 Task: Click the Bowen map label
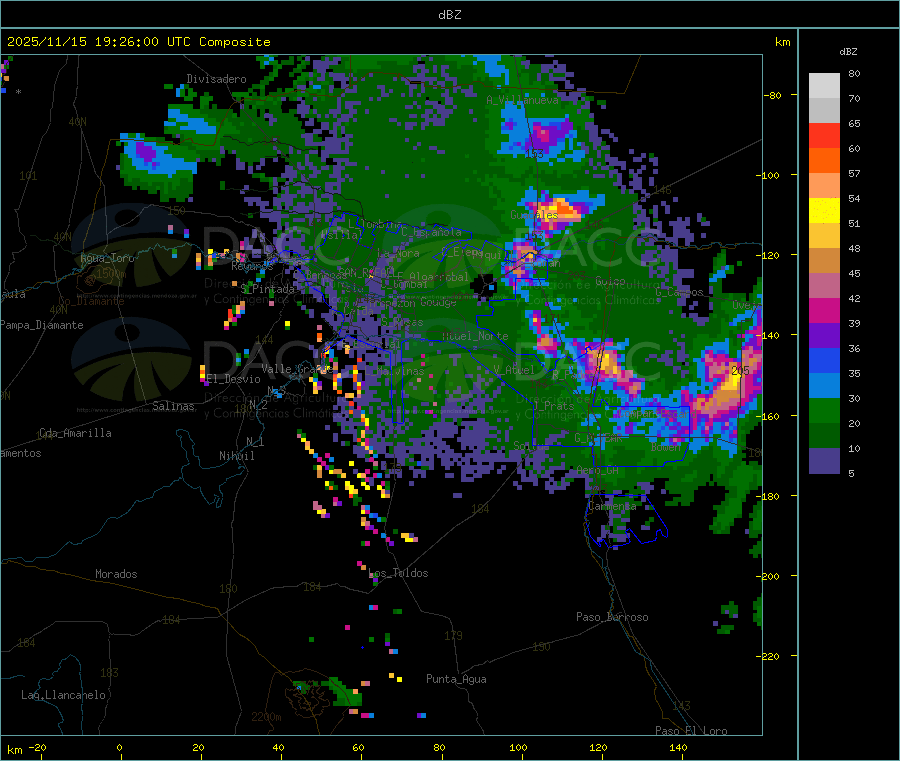pos(666,446)
